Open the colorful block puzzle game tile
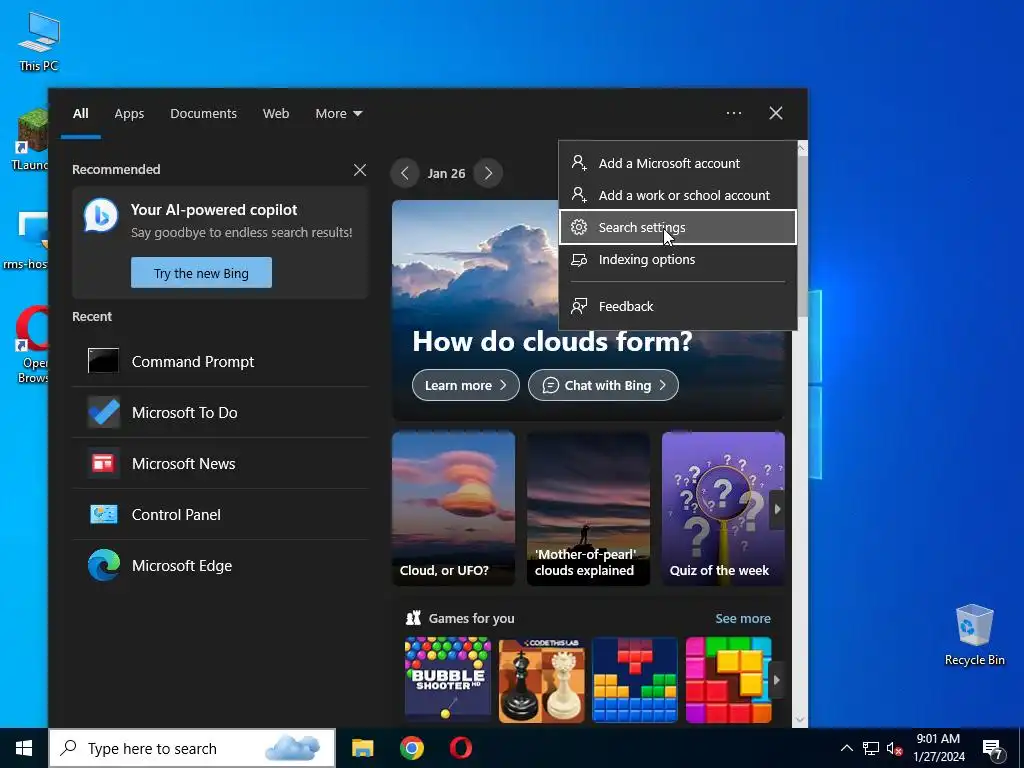 click(728, 680)
